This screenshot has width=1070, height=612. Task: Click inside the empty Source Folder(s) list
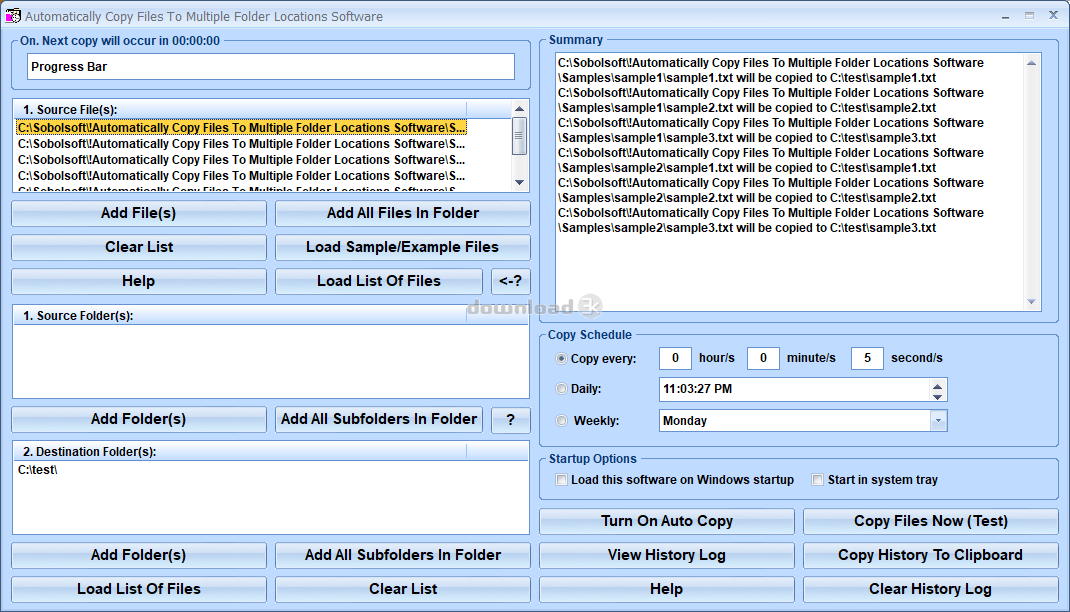(271, 361)
